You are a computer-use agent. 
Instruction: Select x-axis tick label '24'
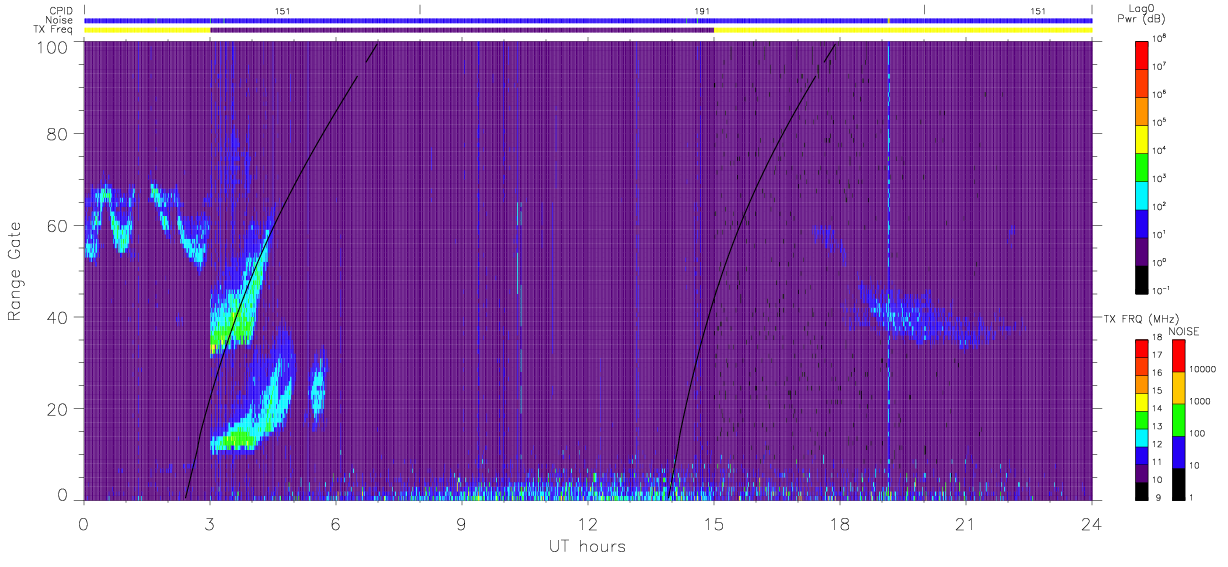point(1091,524)
